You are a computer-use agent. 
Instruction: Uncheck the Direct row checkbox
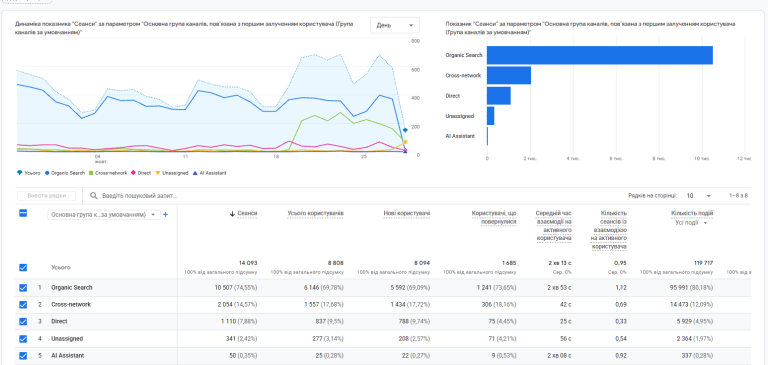(x=23, y=322)
